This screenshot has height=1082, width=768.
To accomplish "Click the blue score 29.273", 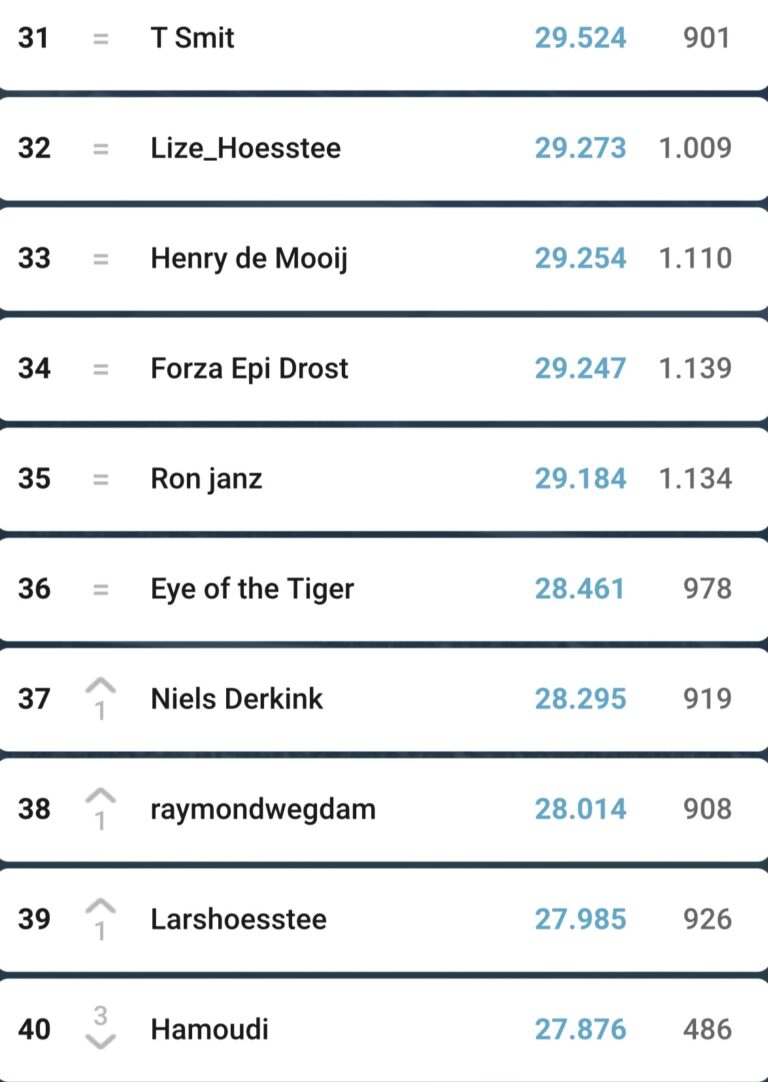I will click(x=580, y=149).
